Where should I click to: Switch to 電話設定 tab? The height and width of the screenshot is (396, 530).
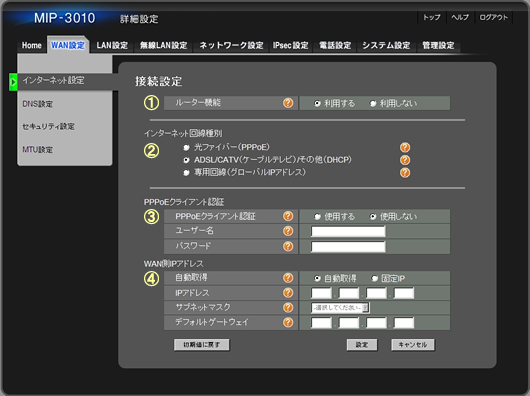click(335, 45)
